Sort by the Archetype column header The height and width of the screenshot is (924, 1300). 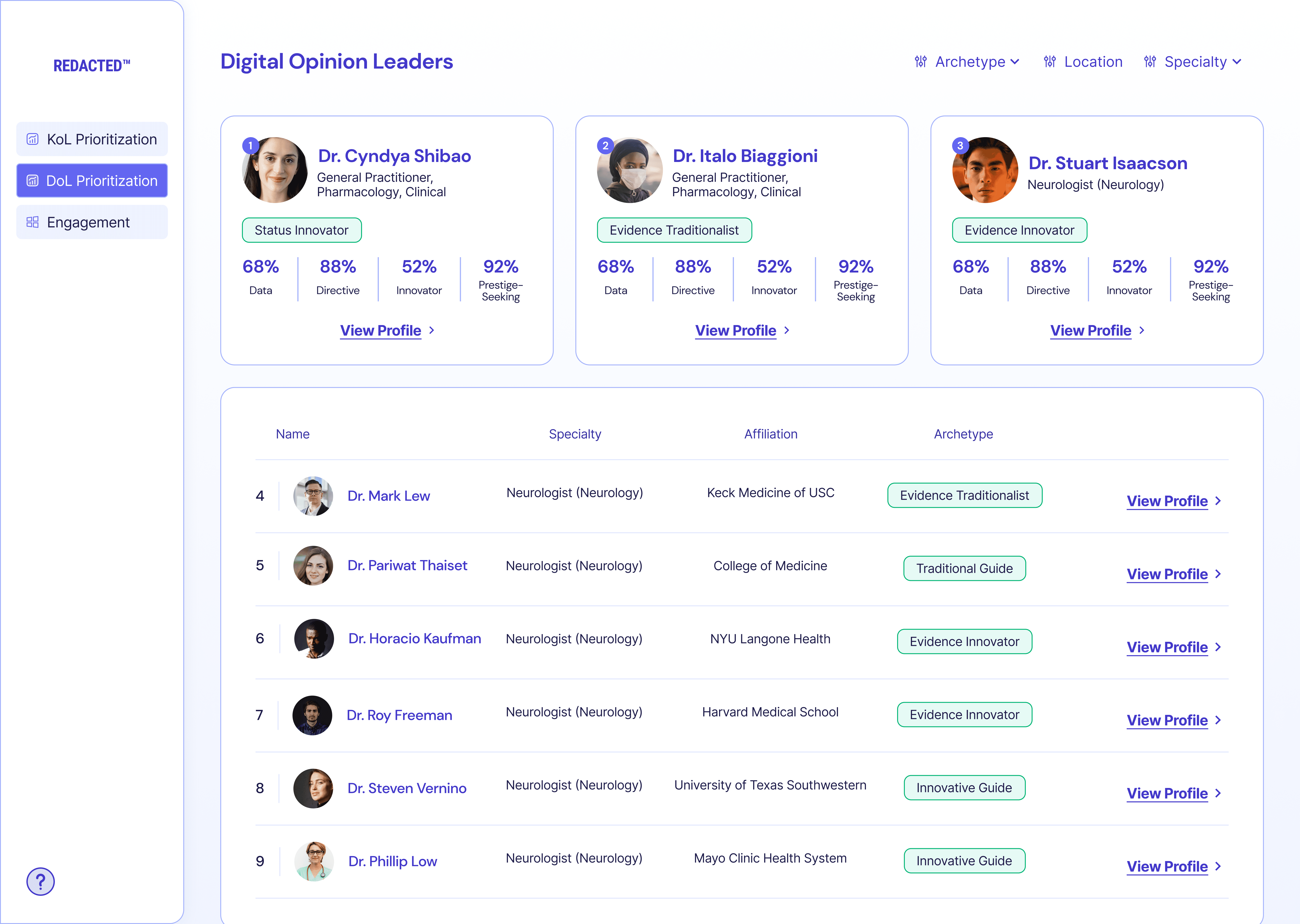964,434
